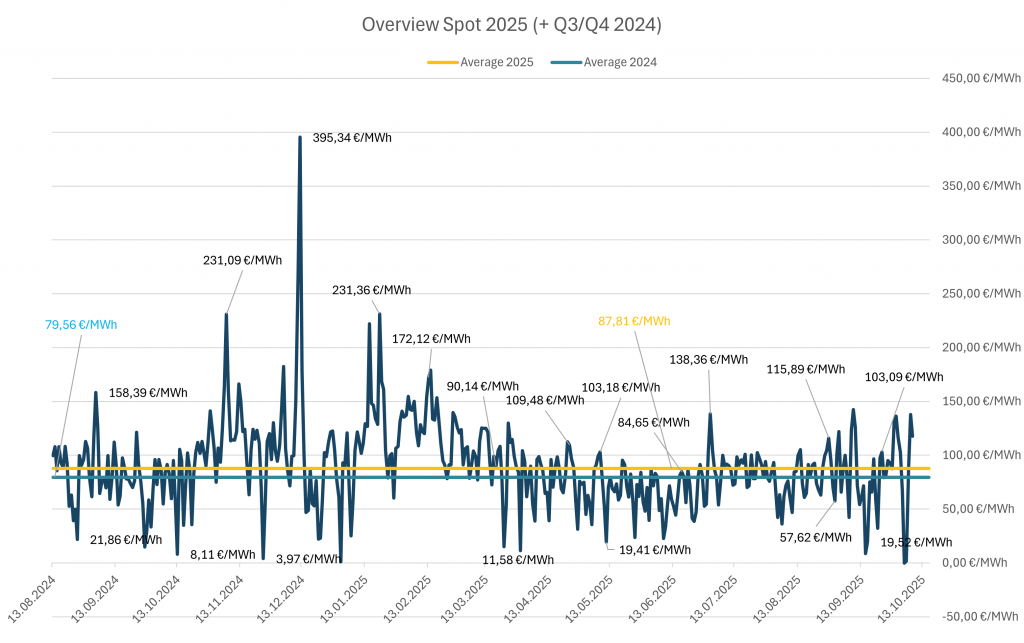Select the Average 2025 legend entry
This screenshot has height=643, width=1024.
[x=496, y=62]
